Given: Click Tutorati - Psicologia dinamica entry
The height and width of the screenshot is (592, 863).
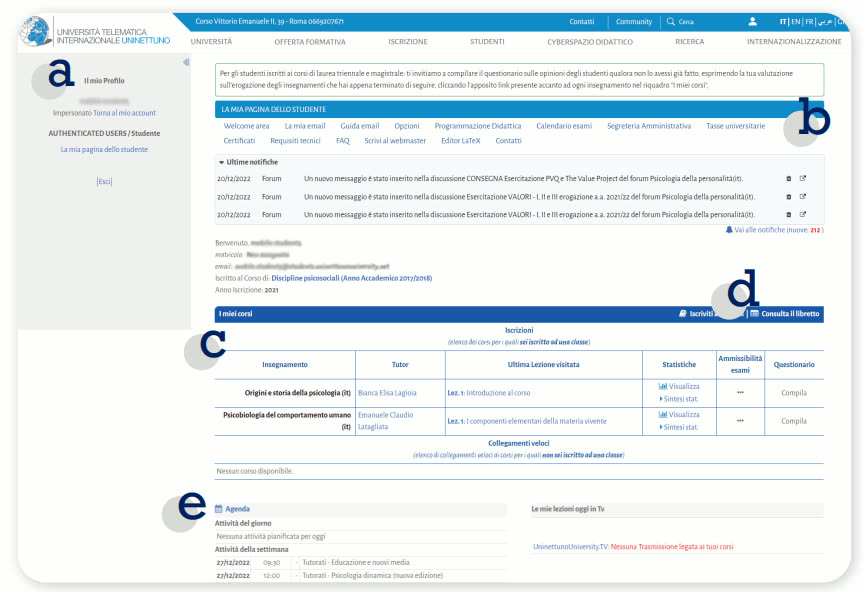Looking at the screenshot, I should pyautogui.click(x=373, y=575).
